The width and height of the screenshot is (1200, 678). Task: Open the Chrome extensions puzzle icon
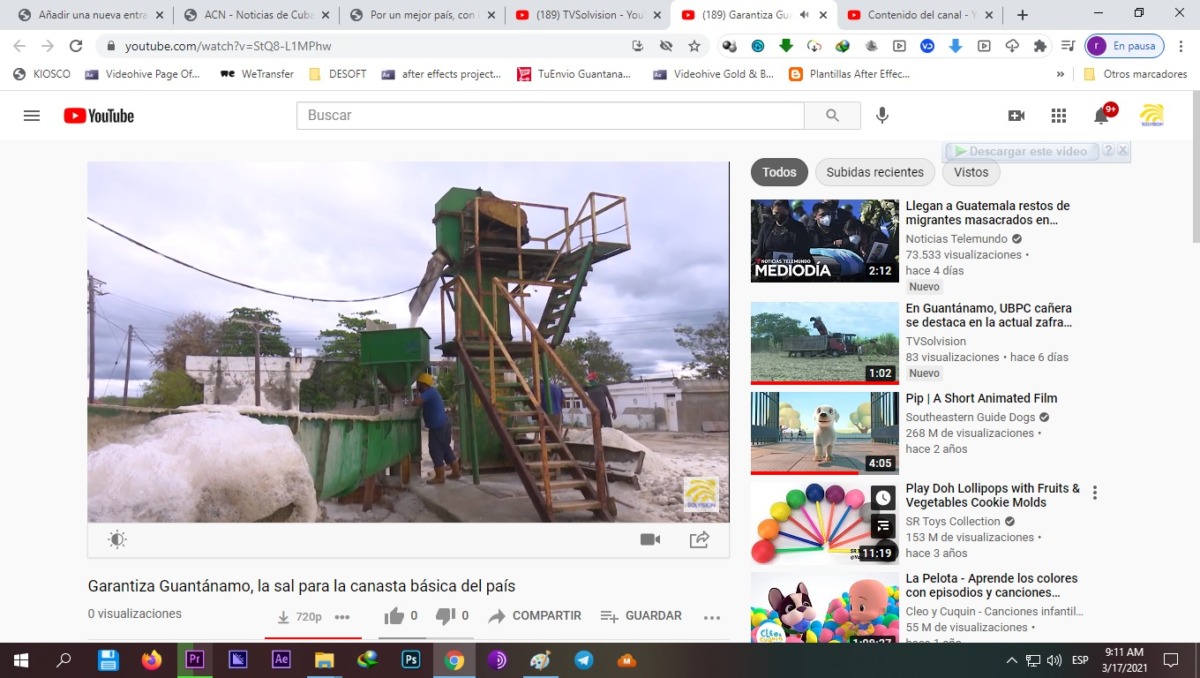coord(1040,46)
